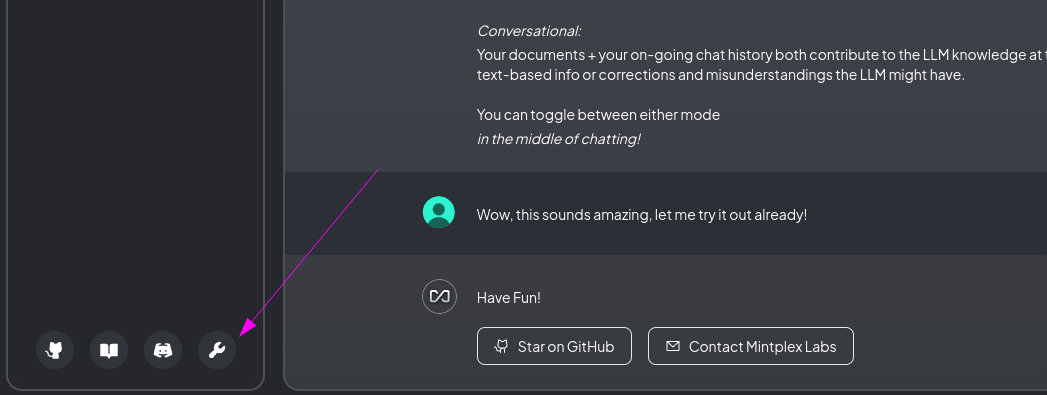The image size is (1047, 395).
Task: Click the "You can toggle between either mode" line
Action: [x=598, y=115]
